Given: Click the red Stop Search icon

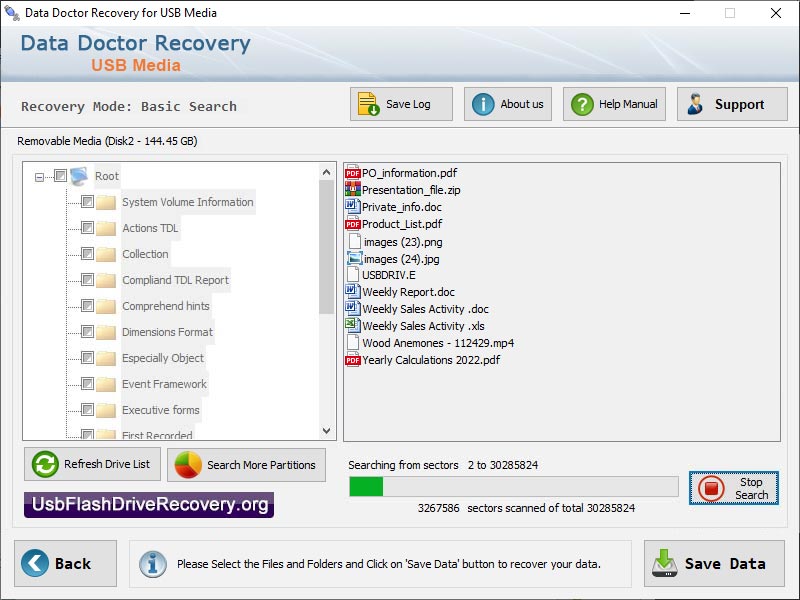Looking at the screenshot, I should (x=712, y=487).
